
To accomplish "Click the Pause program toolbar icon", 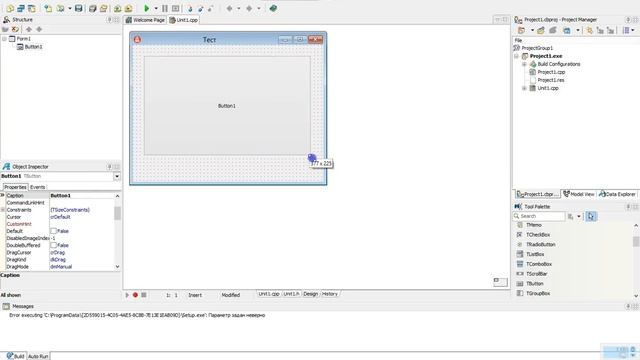I will 165,8.
